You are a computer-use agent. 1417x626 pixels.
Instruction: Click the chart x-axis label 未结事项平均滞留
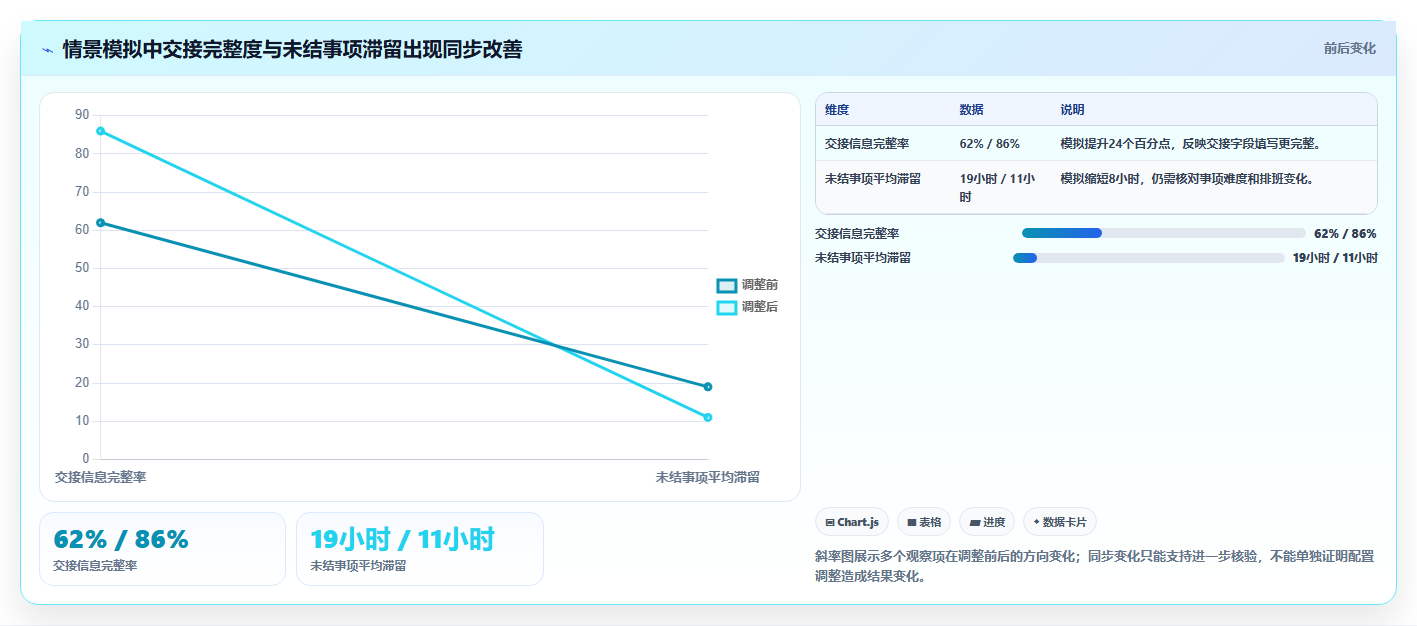coord(708,478)
